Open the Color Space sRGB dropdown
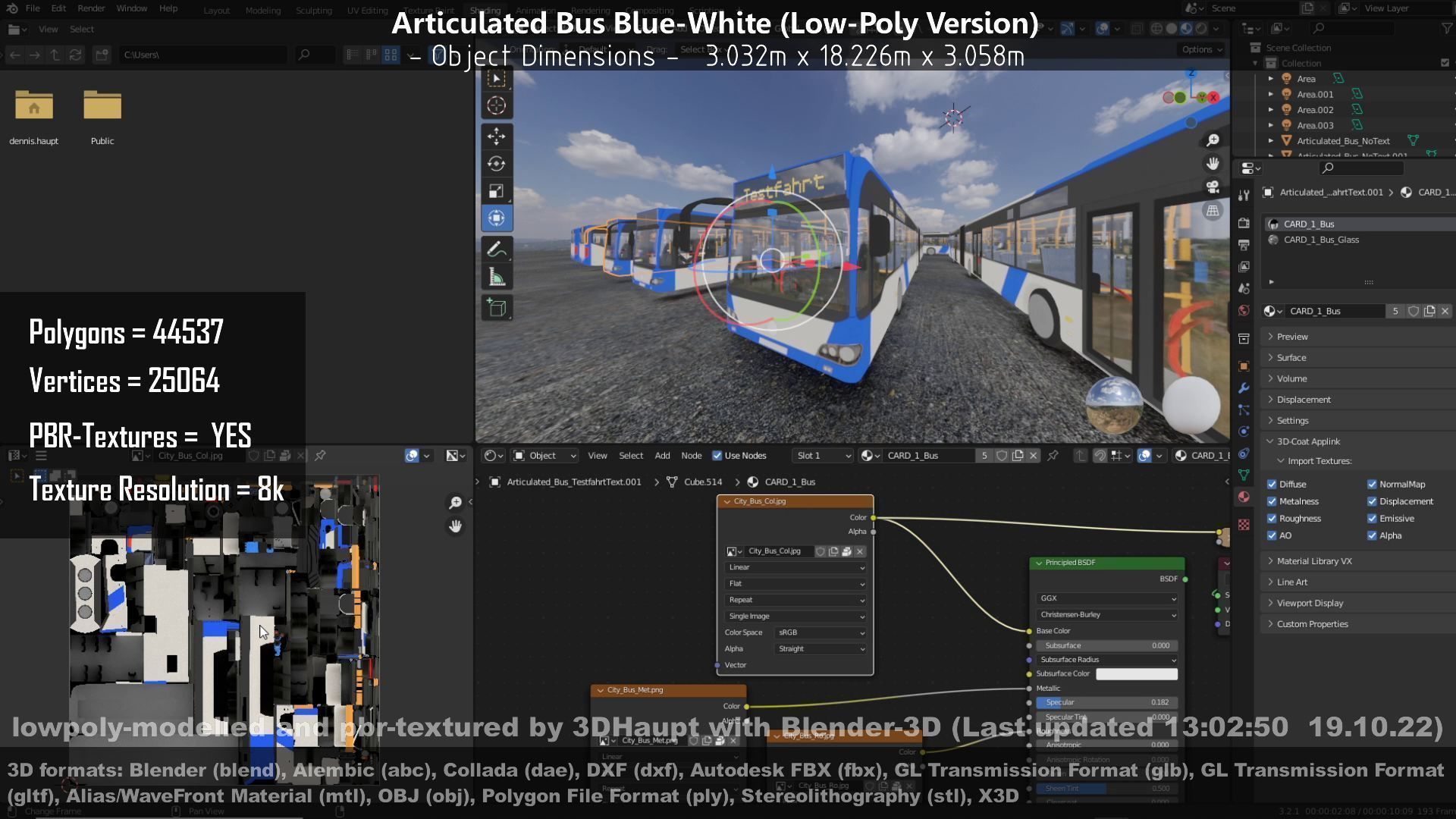 821,632
